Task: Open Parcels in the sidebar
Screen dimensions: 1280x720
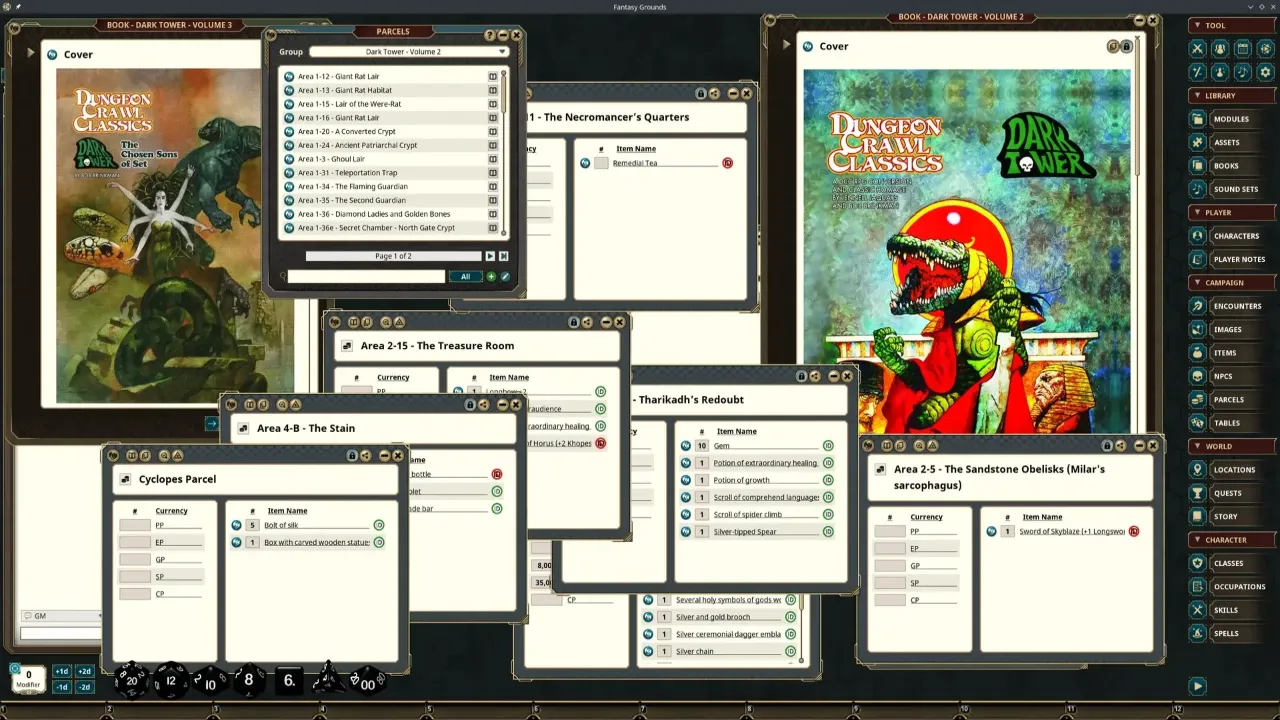Action: pos(1231,400)
